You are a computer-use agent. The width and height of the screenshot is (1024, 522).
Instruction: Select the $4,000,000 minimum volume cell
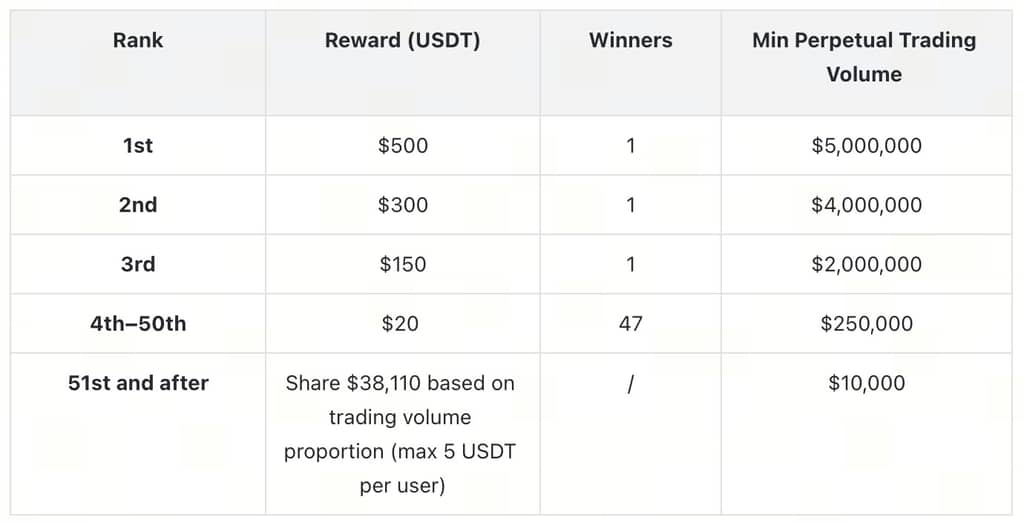pyautogui.click(x=867, y=205)
